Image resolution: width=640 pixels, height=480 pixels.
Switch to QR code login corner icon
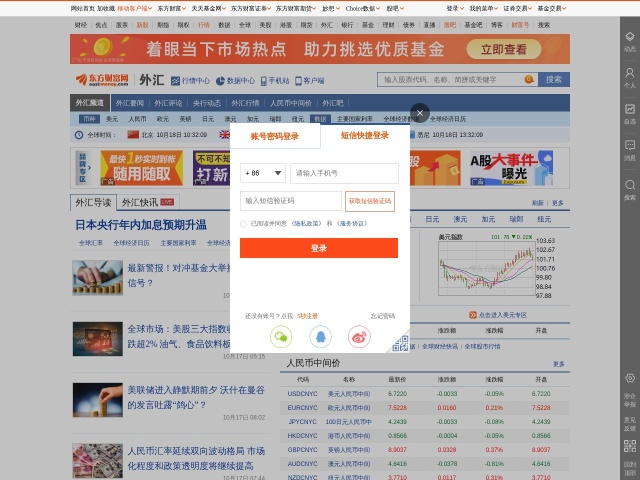tap(400, 343)
